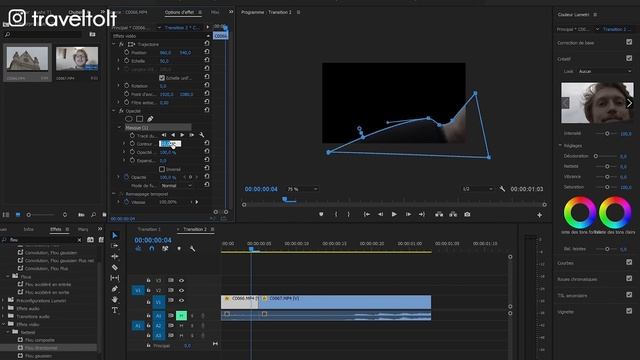Toggle Échelle animation stopwatch
The width and height of the screenshot is (640, 360).
(x=127, y=60)
